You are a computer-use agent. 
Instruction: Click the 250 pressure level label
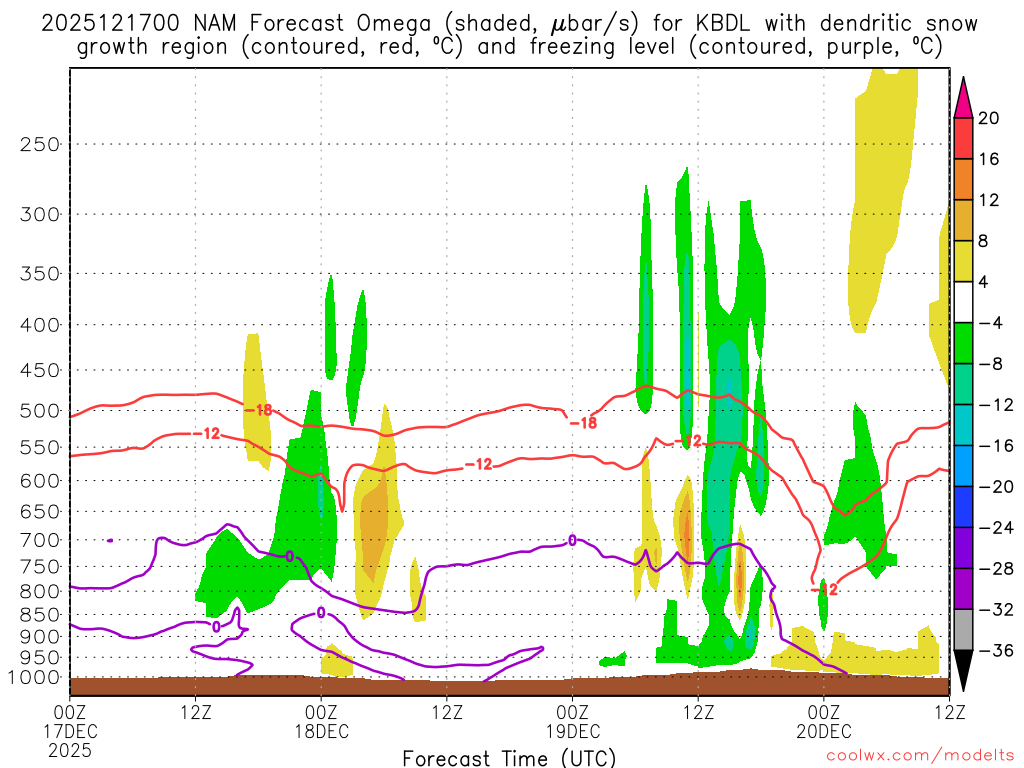(x=40, y=144)
